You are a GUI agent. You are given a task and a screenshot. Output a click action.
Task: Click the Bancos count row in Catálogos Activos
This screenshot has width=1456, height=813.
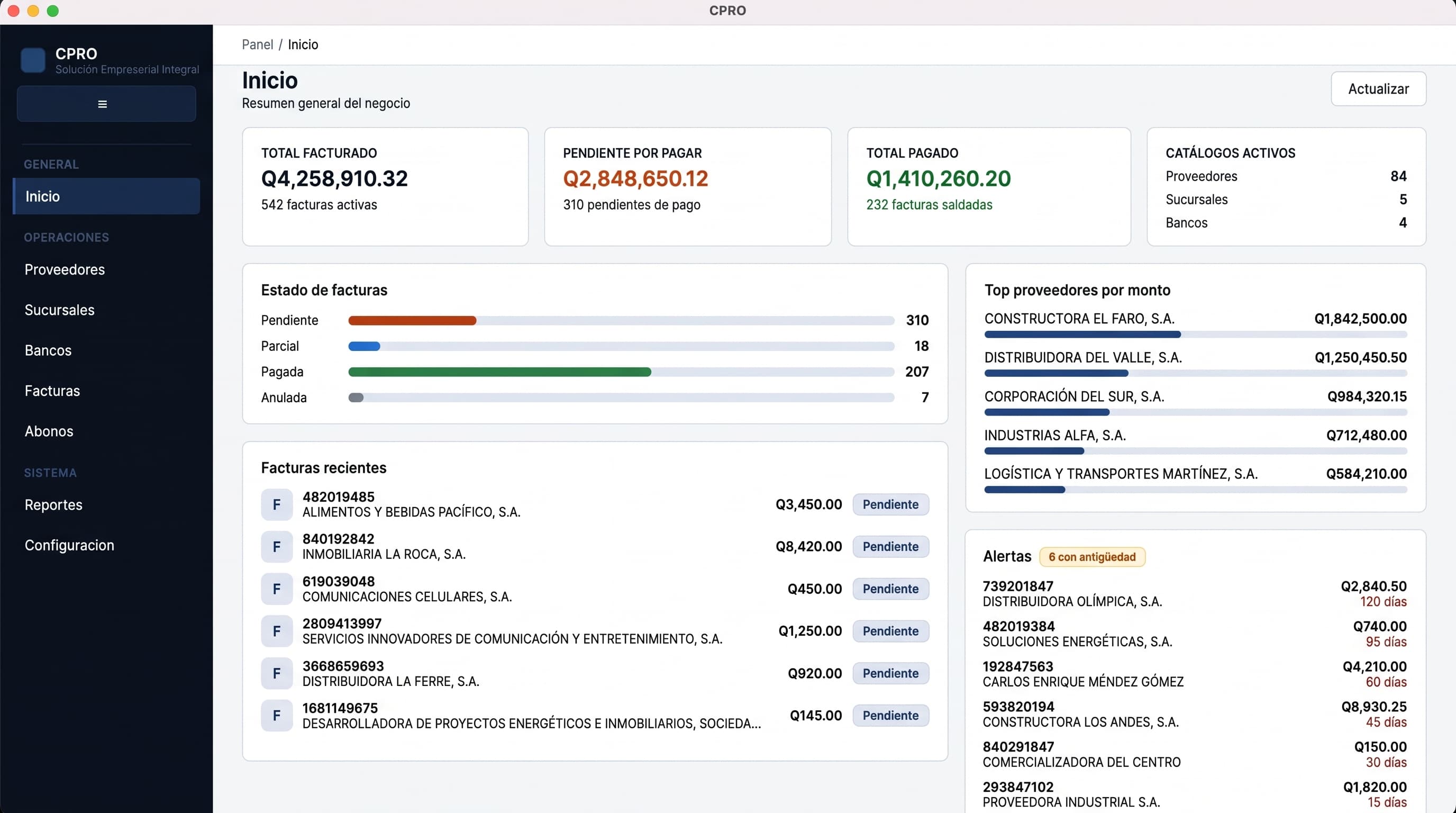(1286, 223)
